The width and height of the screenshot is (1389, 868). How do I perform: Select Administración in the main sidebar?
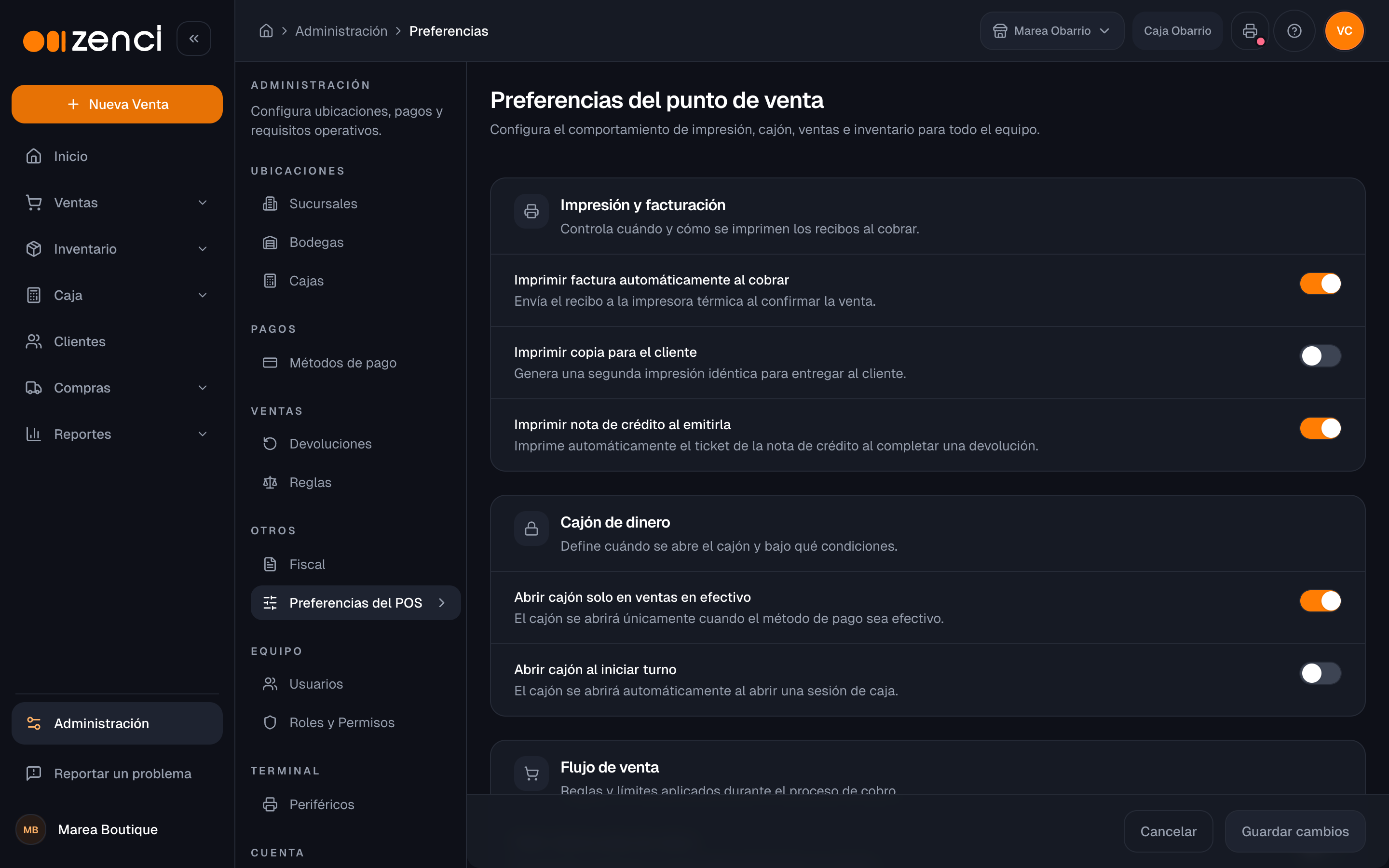click(x=117, y=723)
